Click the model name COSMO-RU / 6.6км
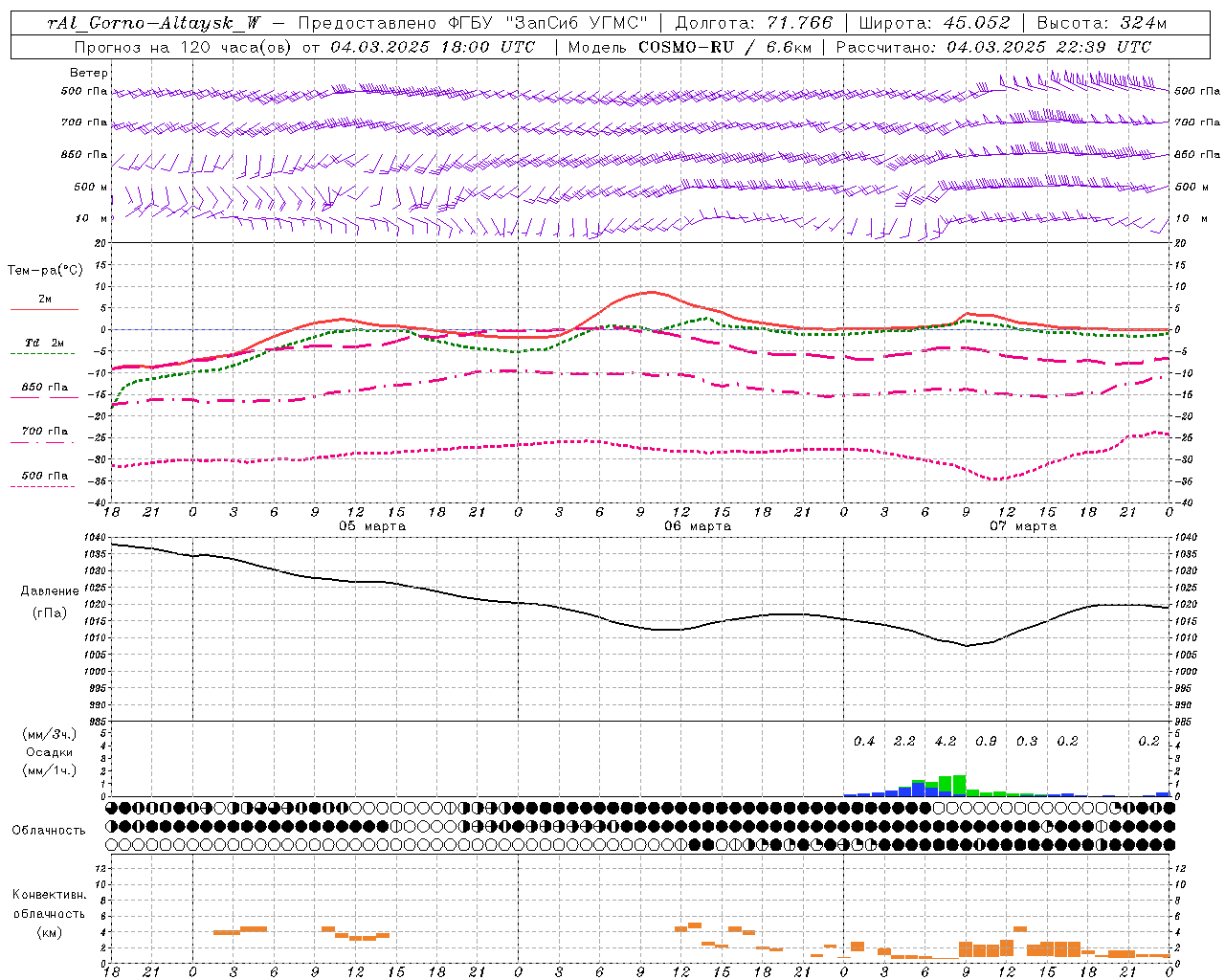 (724, 47)
